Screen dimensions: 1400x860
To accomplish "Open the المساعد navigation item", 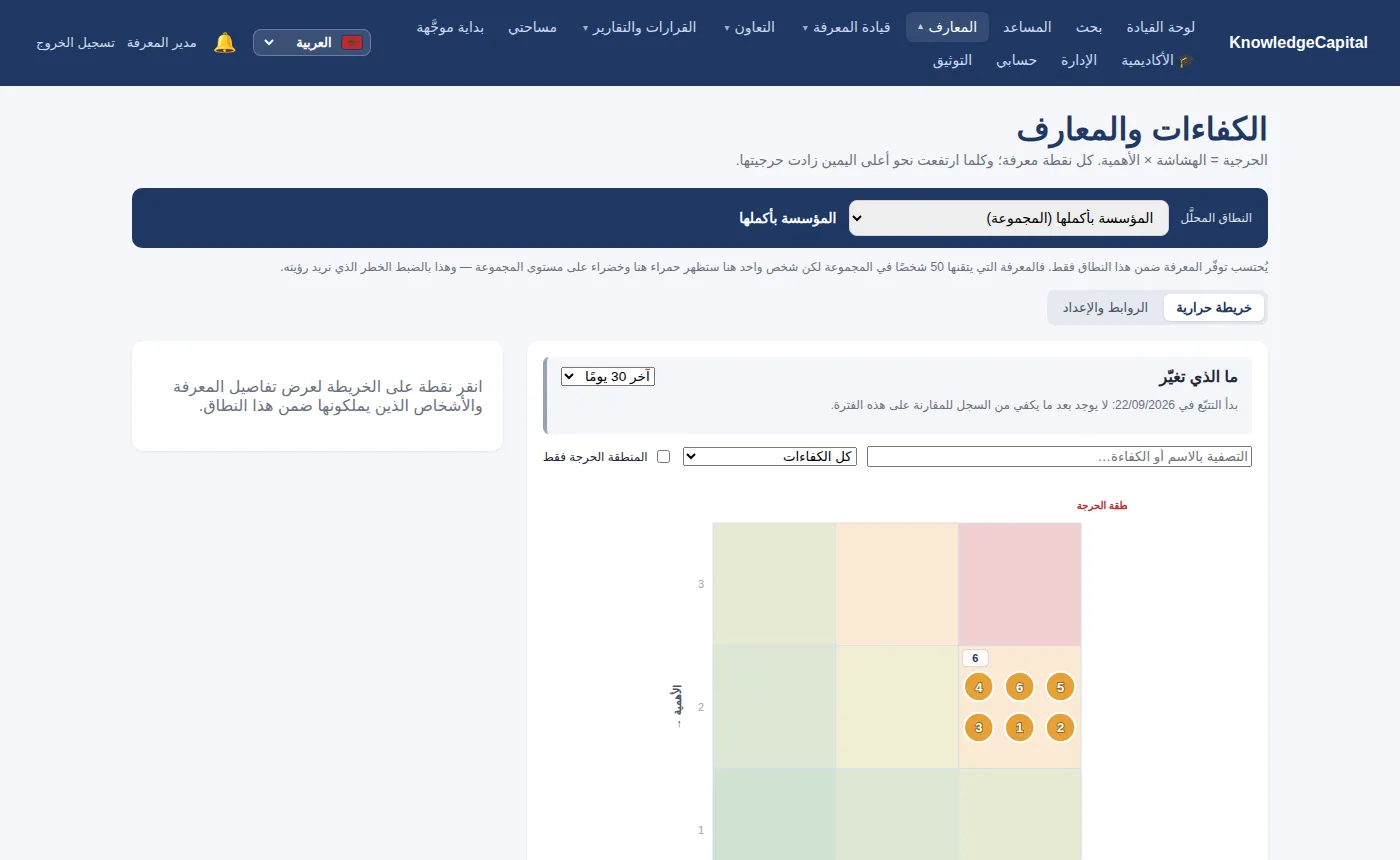I will [x=1027, y=27].
